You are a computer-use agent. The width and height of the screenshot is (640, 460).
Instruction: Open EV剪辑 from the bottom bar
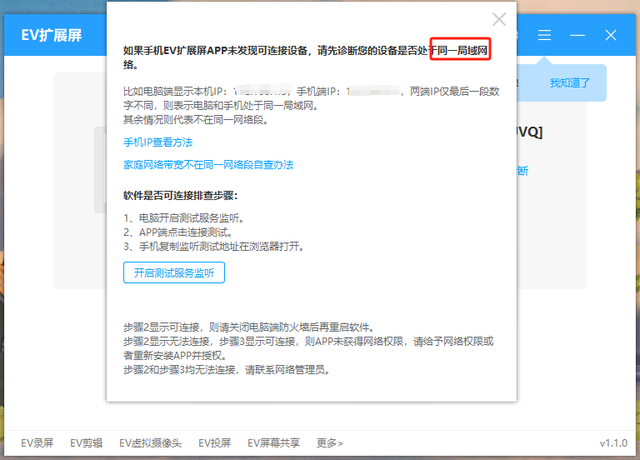[x=86, y=443]
